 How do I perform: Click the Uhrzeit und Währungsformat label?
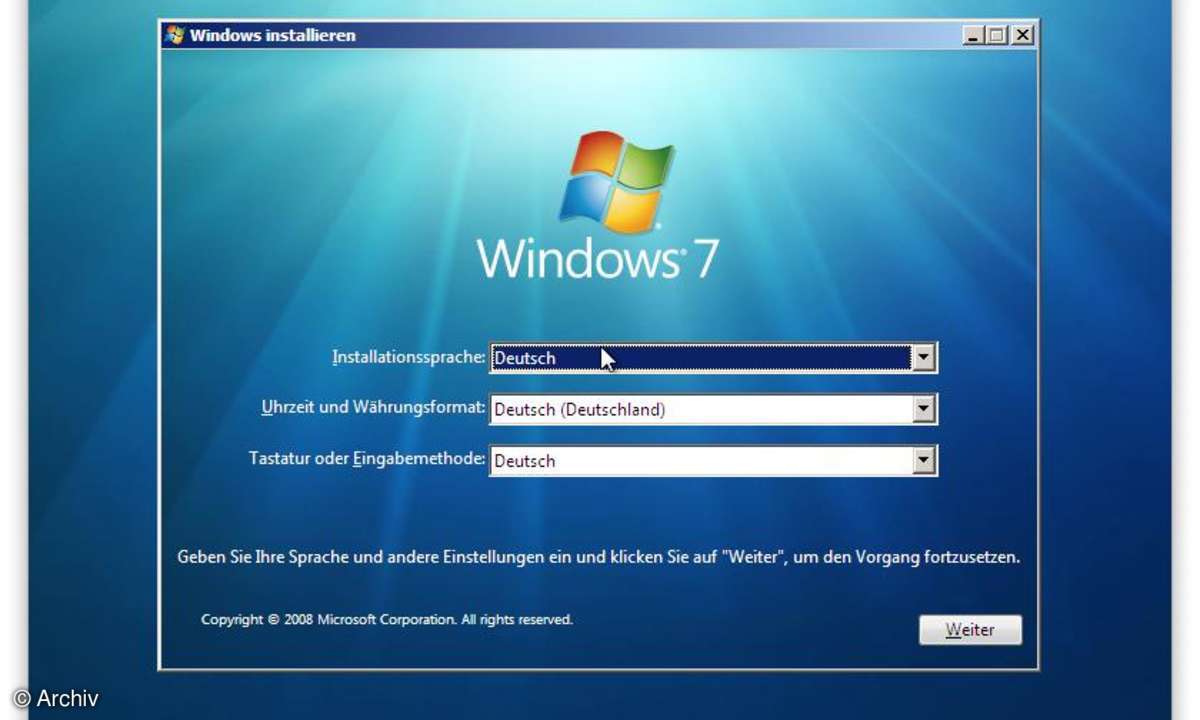[x=374, y=408]
